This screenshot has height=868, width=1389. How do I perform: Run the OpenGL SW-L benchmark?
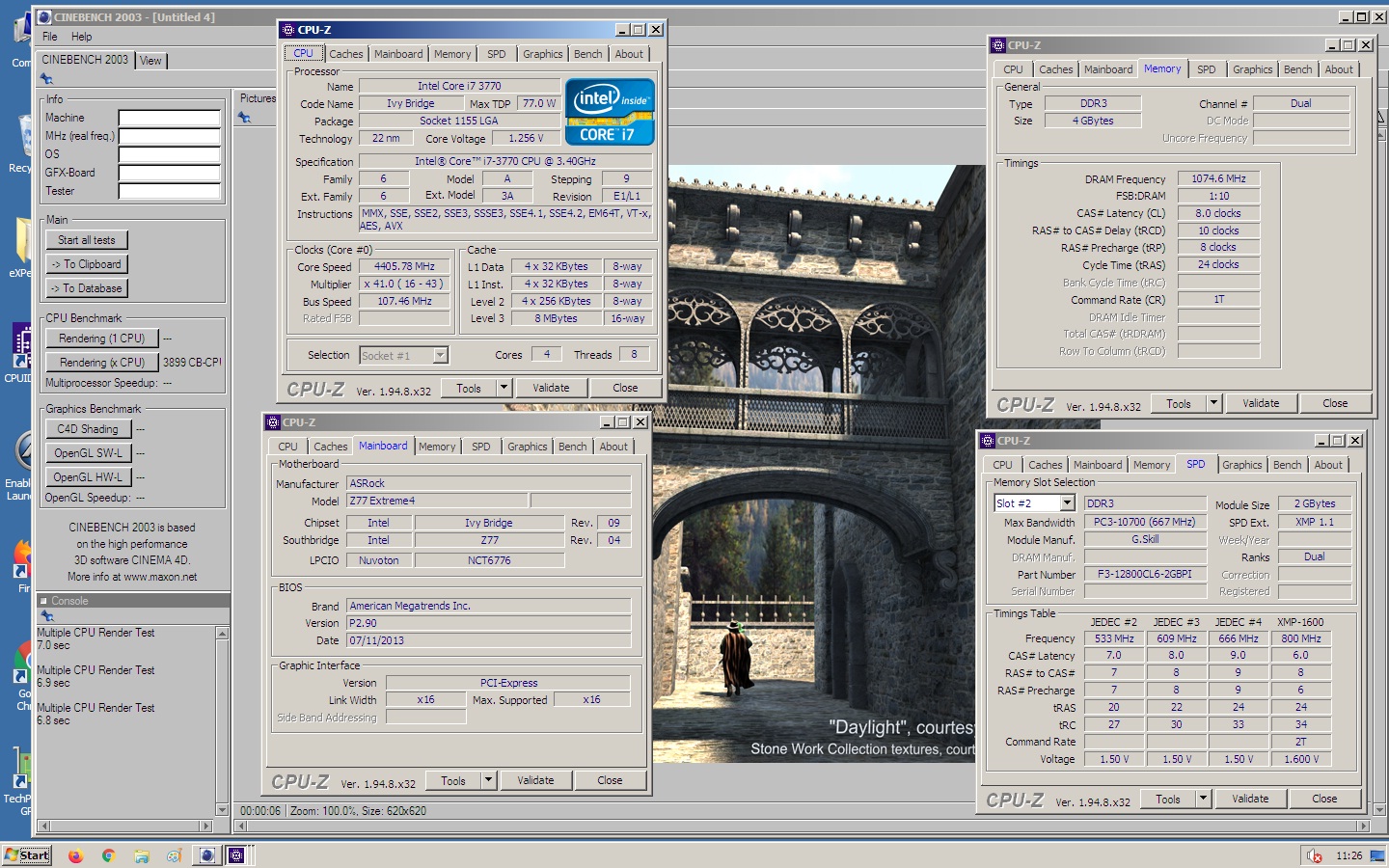[88, 453]
